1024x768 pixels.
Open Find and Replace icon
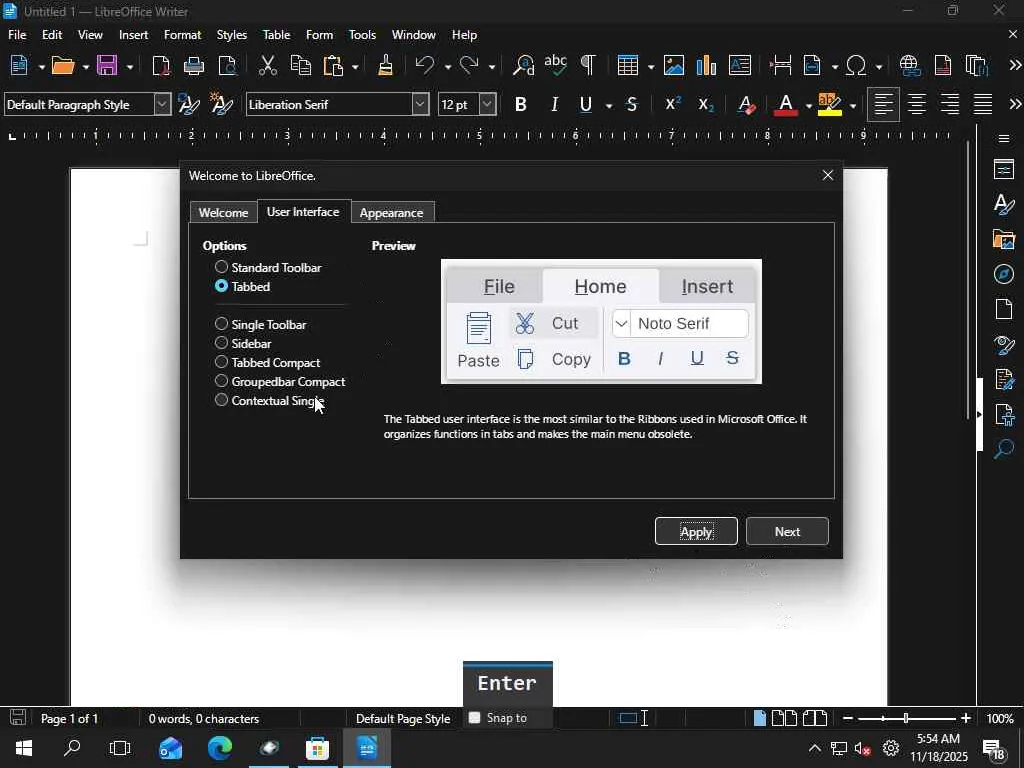[x=523, y=65]
